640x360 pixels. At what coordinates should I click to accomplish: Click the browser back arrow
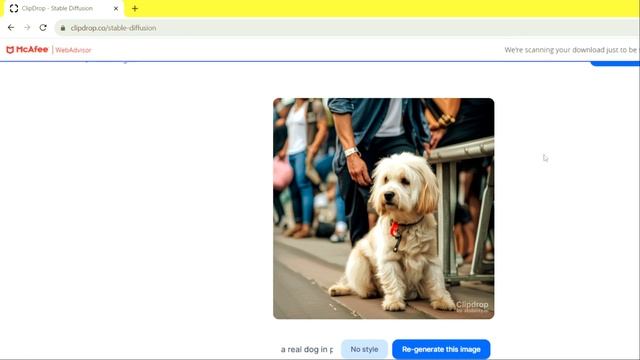tap(11, 28)
